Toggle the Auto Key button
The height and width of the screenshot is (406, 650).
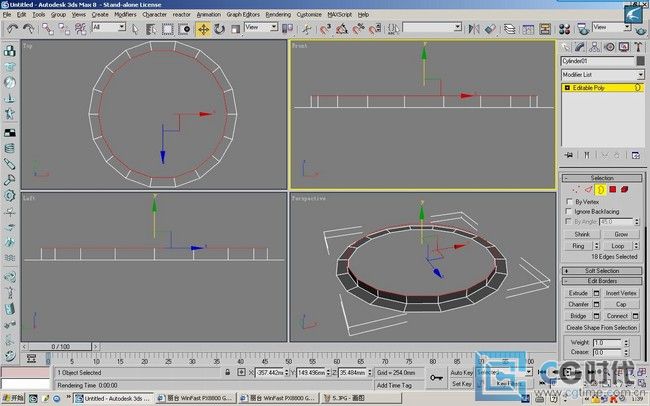pos(461,373)
